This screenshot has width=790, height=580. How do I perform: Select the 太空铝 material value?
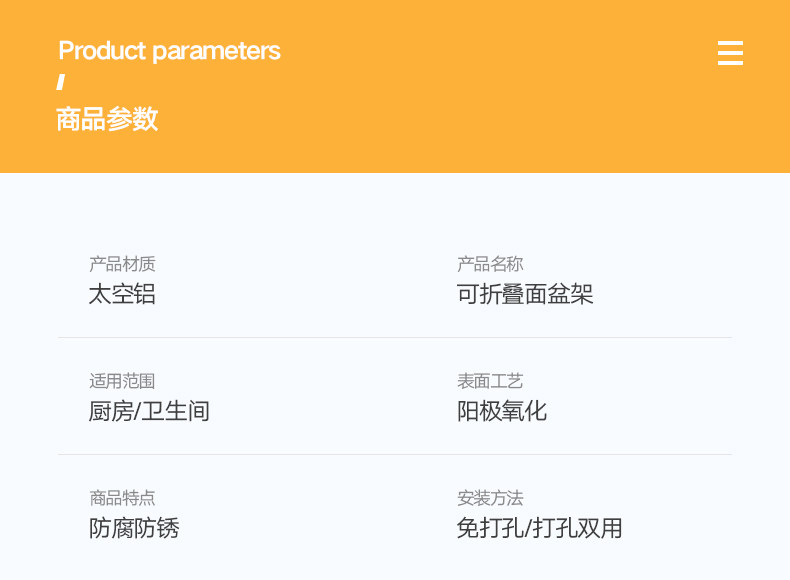click(122, 294)
